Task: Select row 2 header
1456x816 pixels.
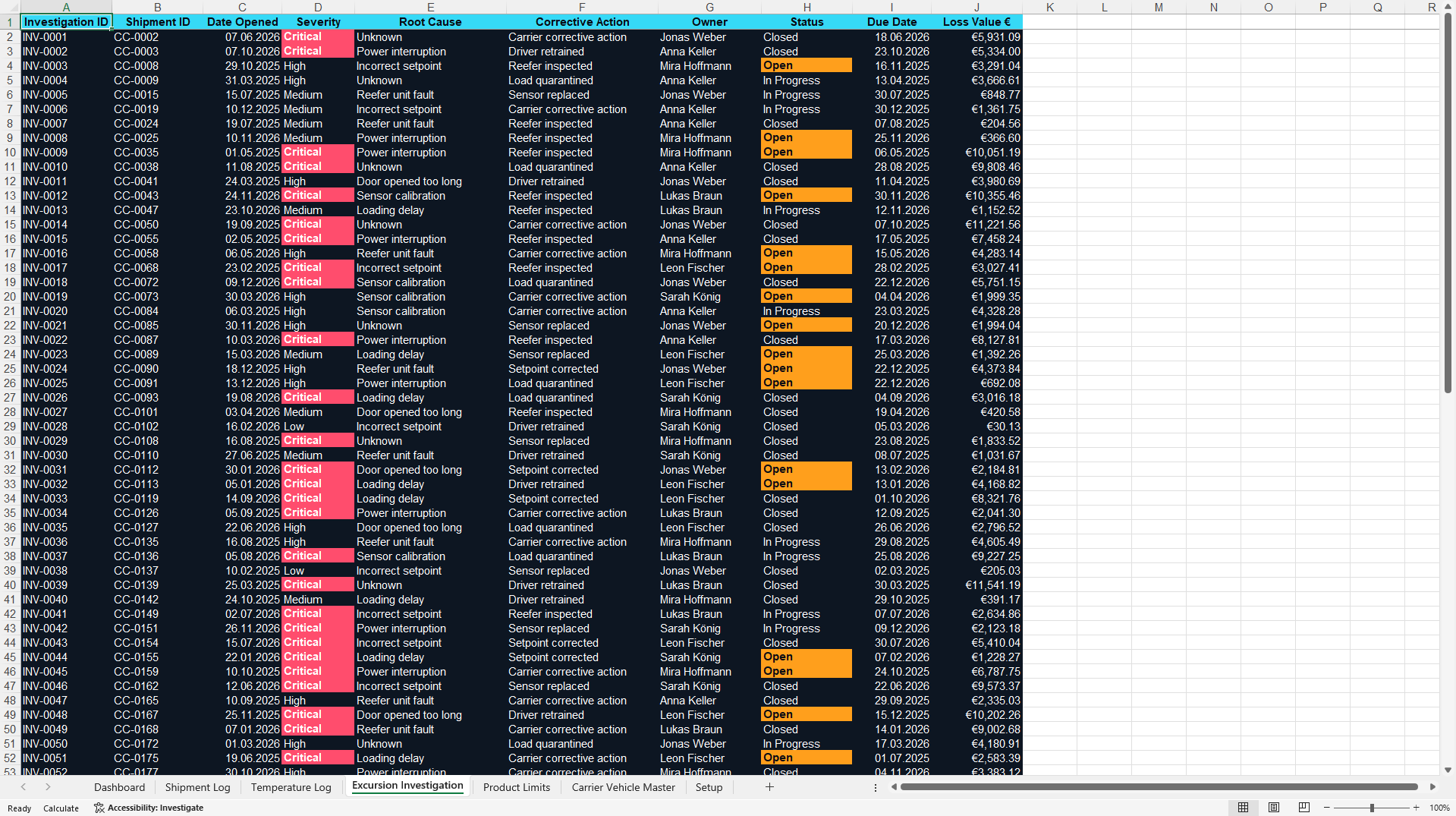Action: pos(10,37)
